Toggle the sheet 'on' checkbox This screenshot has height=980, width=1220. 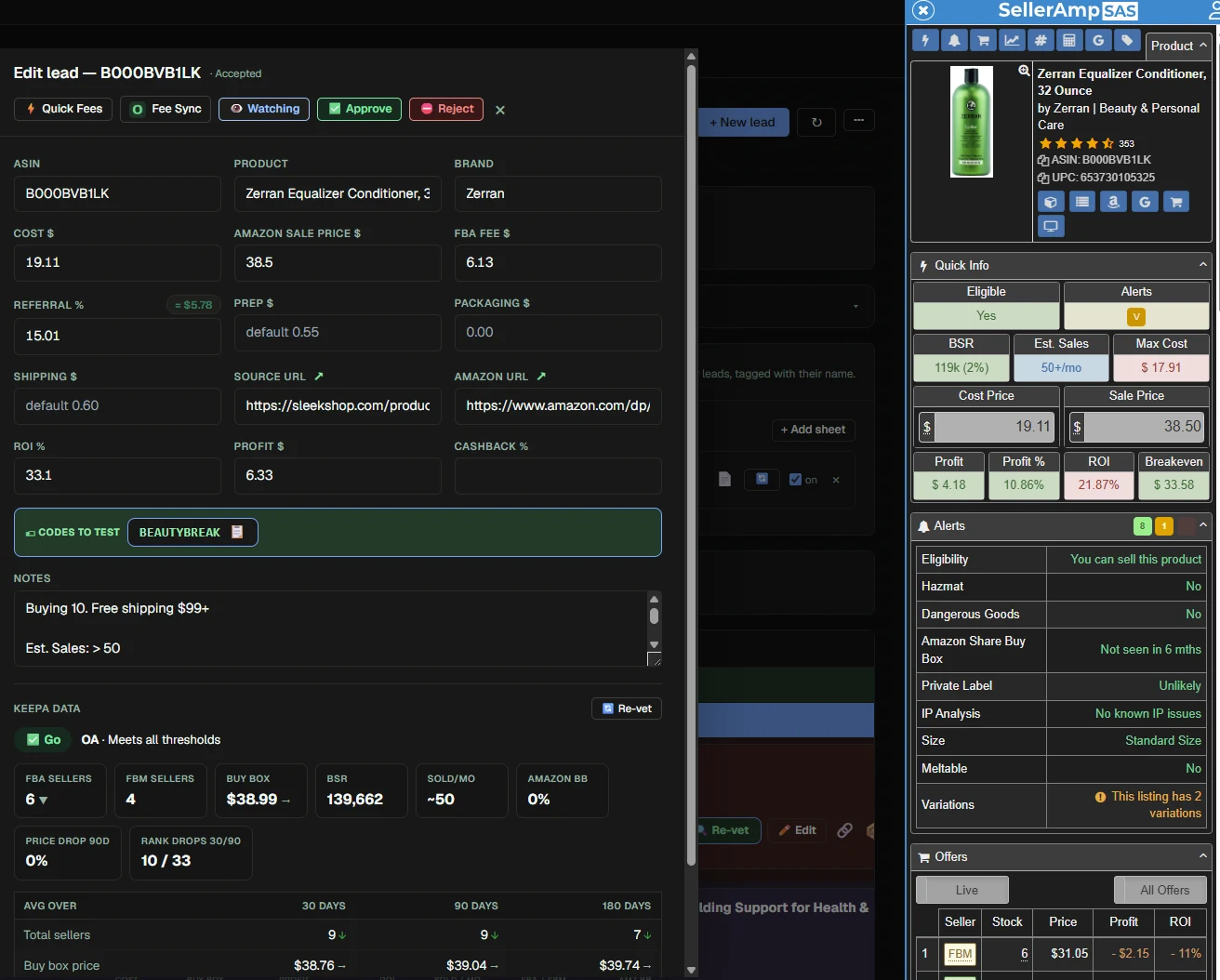(x=795, y=480)
